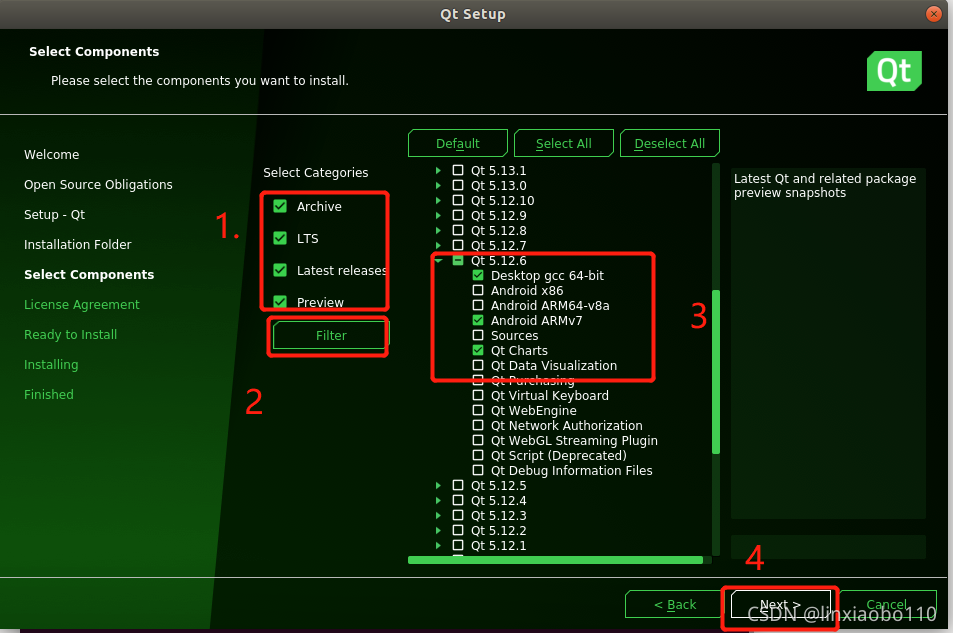
Task: Expand the Qt 5.13.0 tree node
Action: (x=438, y=185)
